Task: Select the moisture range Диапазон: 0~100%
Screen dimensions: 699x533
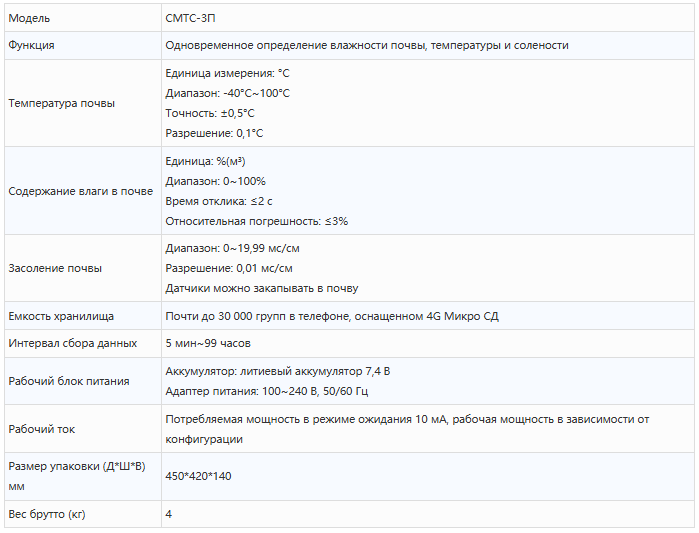Action: click(x=215, y=181)
